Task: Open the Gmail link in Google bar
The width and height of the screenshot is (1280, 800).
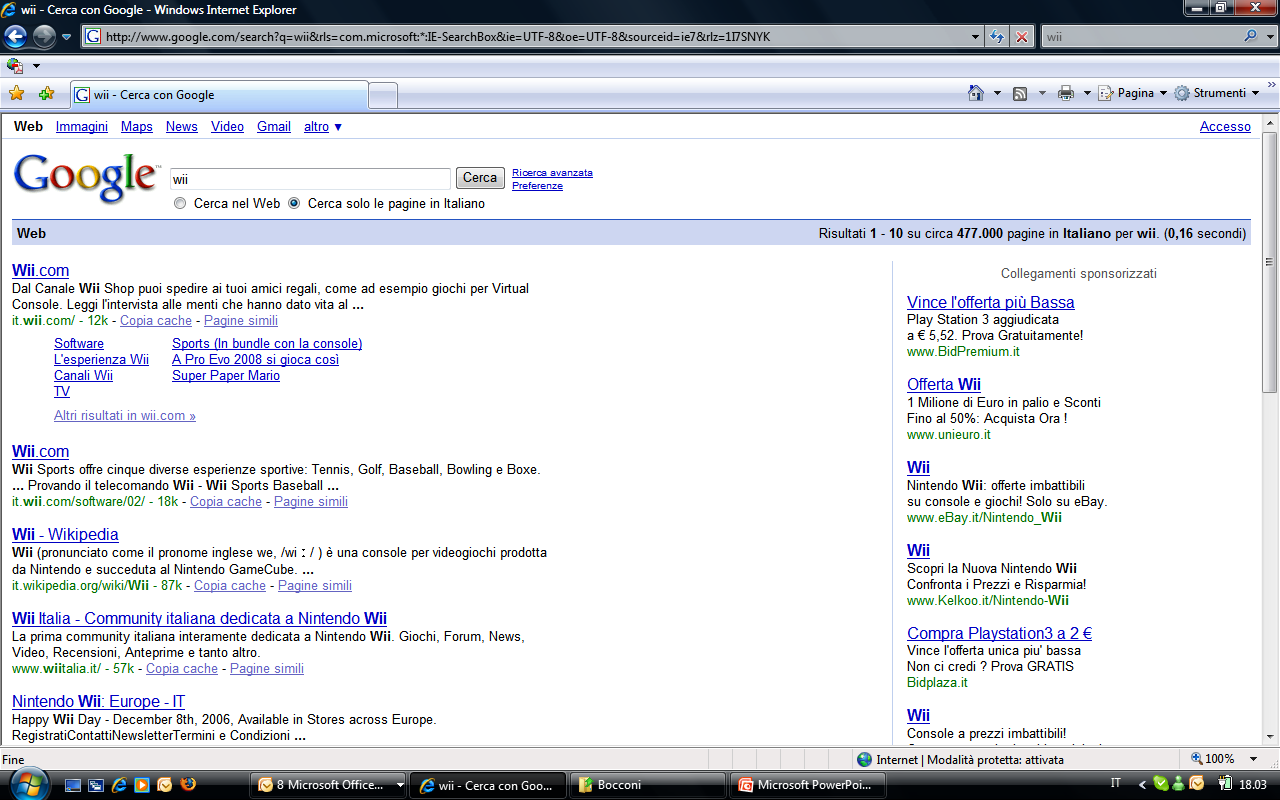Action: click(274, 127)
